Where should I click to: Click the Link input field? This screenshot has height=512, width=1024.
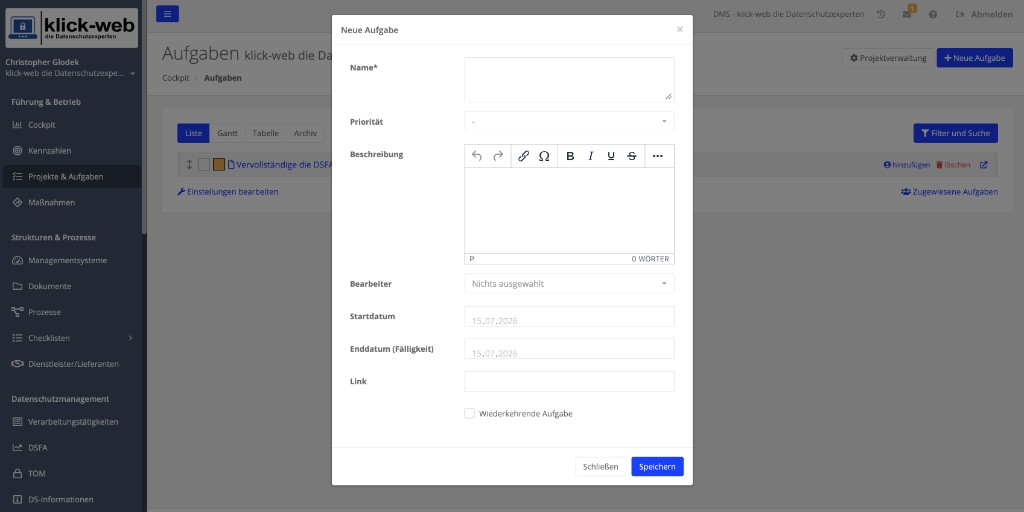(569, 381)
